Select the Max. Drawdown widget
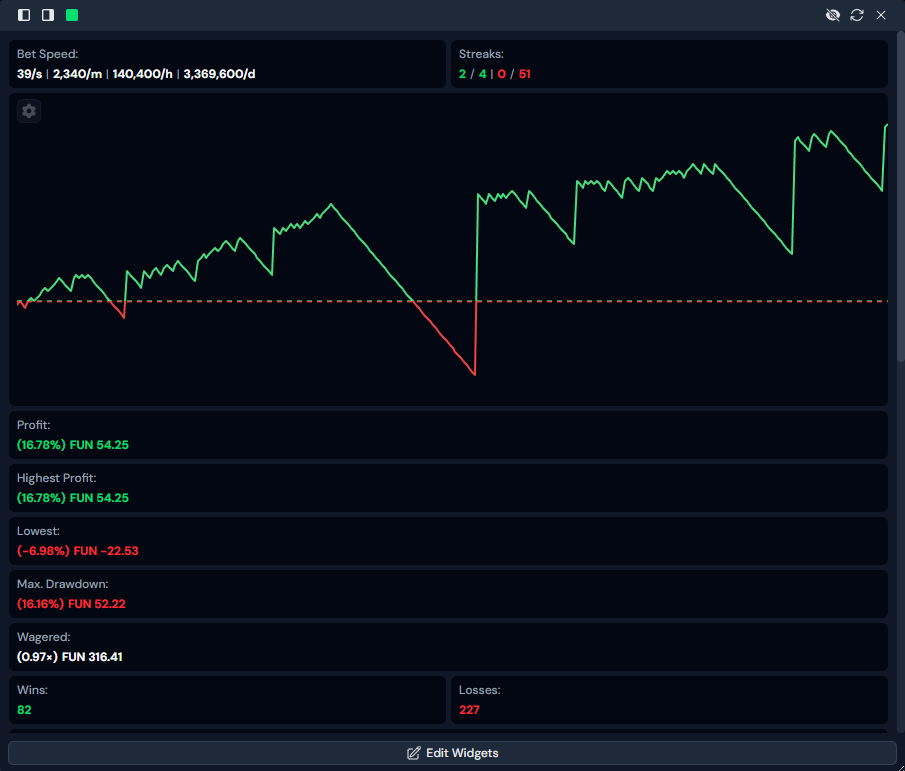 (x=448, y=594)
